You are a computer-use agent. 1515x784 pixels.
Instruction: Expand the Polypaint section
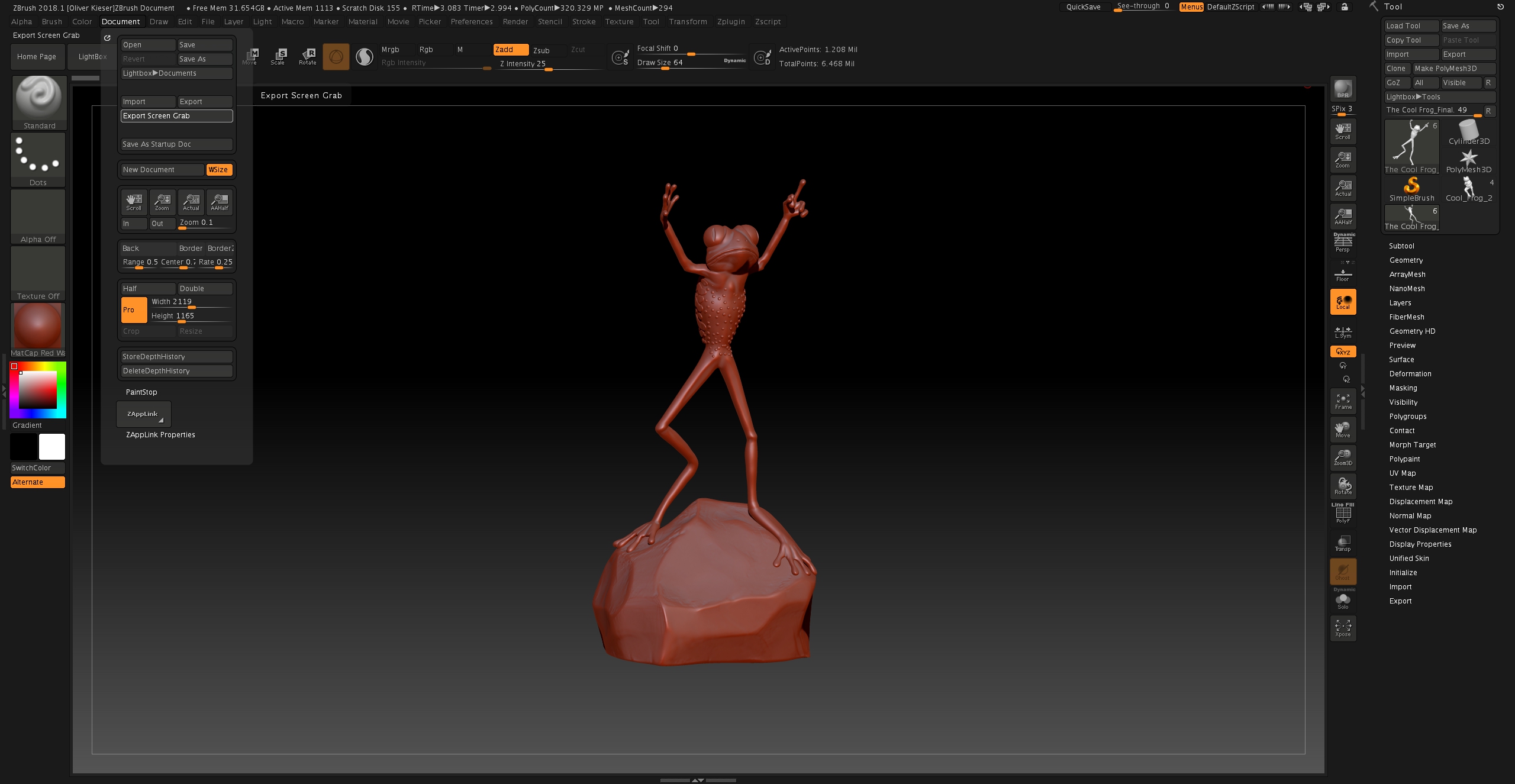point(1404,459)
